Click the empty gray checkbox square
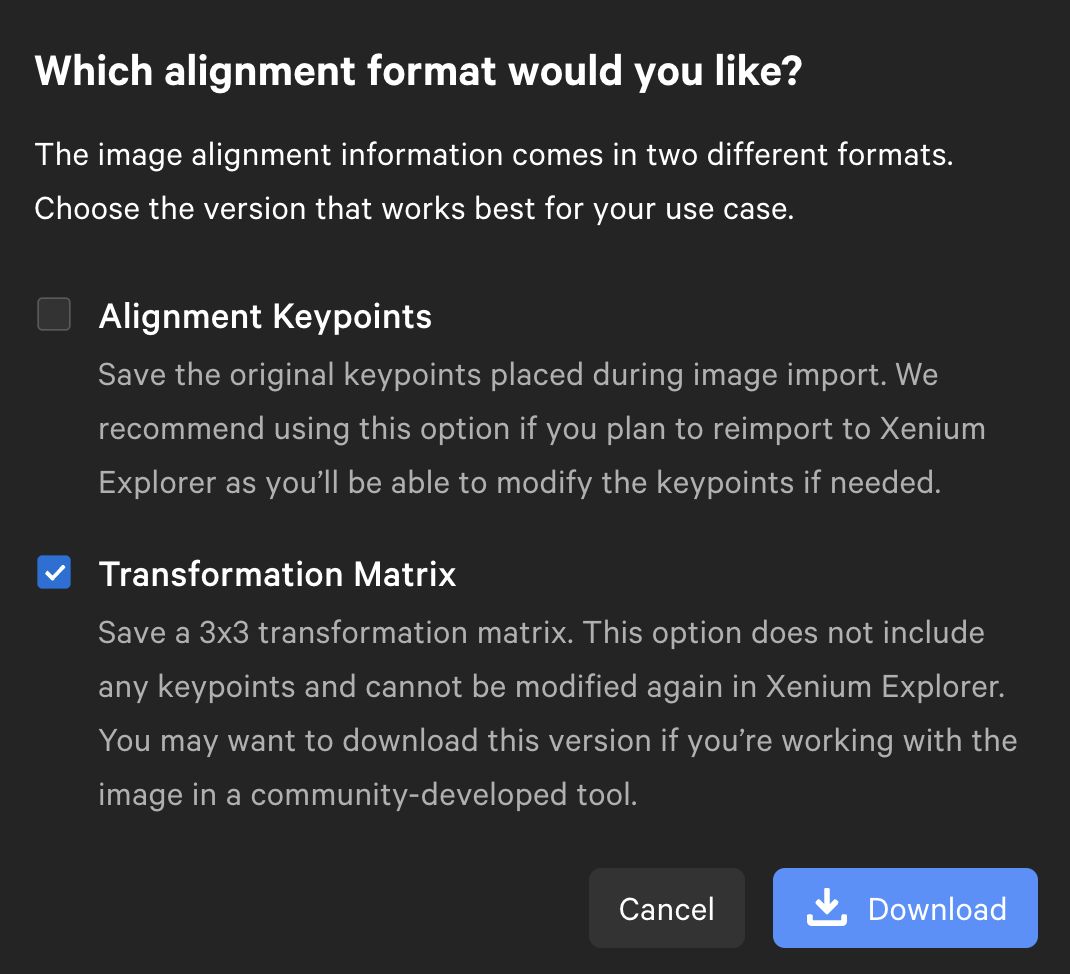Image resolution: width=1070 pixels, height=974 pixels. pos(54,314)
